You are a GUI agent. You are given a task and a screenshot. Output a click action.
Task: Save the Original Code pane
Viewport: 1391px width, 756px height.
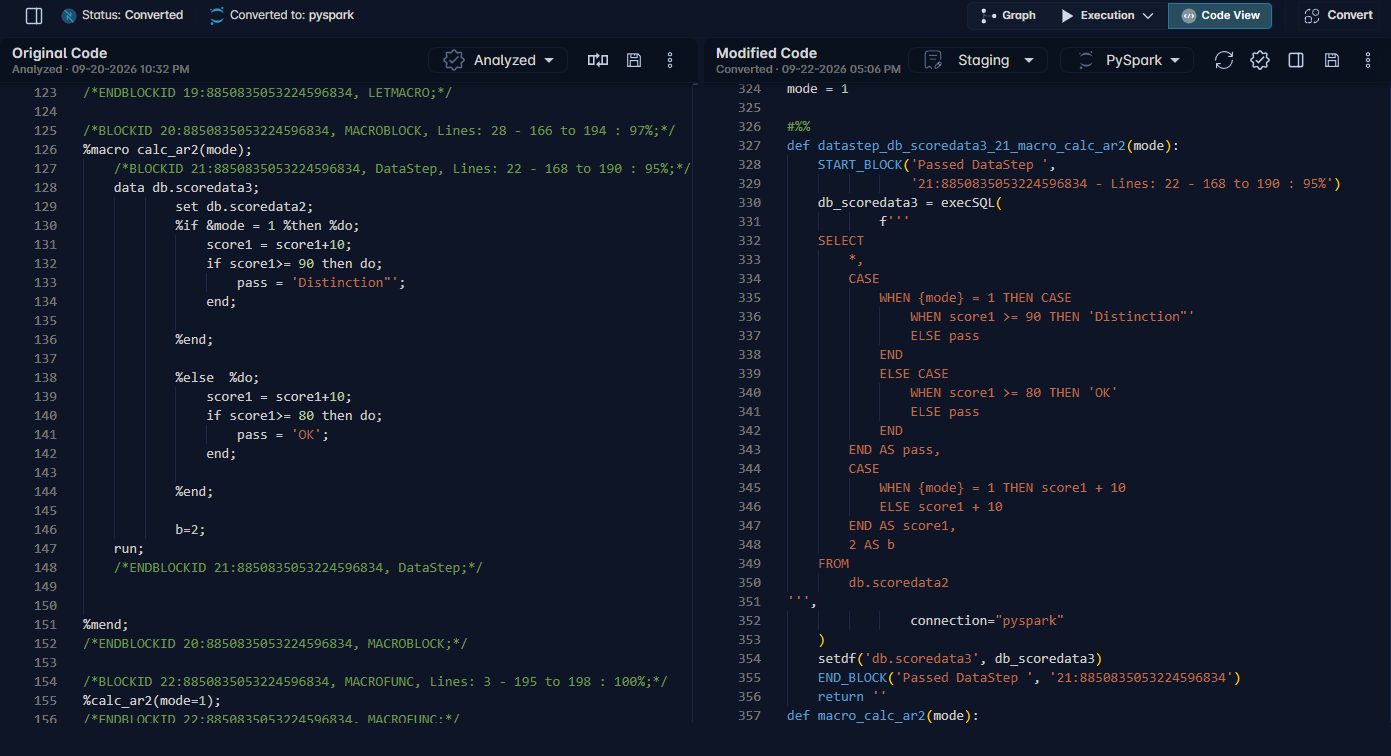pos(634,60)
